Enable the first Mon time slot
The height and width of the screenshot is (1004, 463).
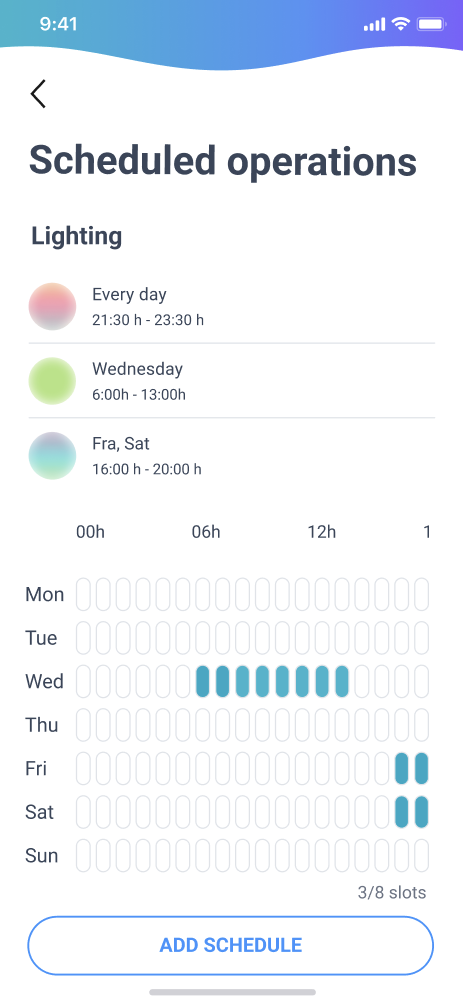pyautogui.click(x=83, y=594)
